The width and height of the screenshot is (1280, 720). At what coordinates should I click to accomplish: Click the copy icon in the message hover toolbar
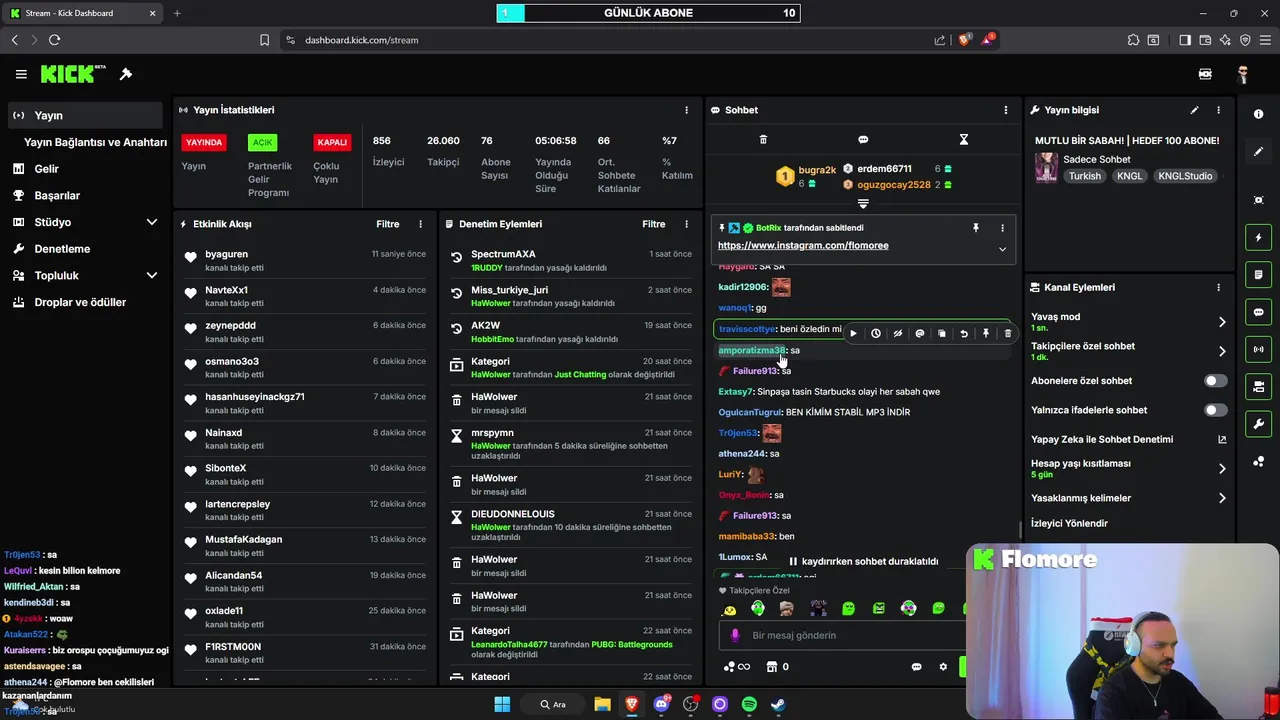pyautogui.click(x=941, y=334)
